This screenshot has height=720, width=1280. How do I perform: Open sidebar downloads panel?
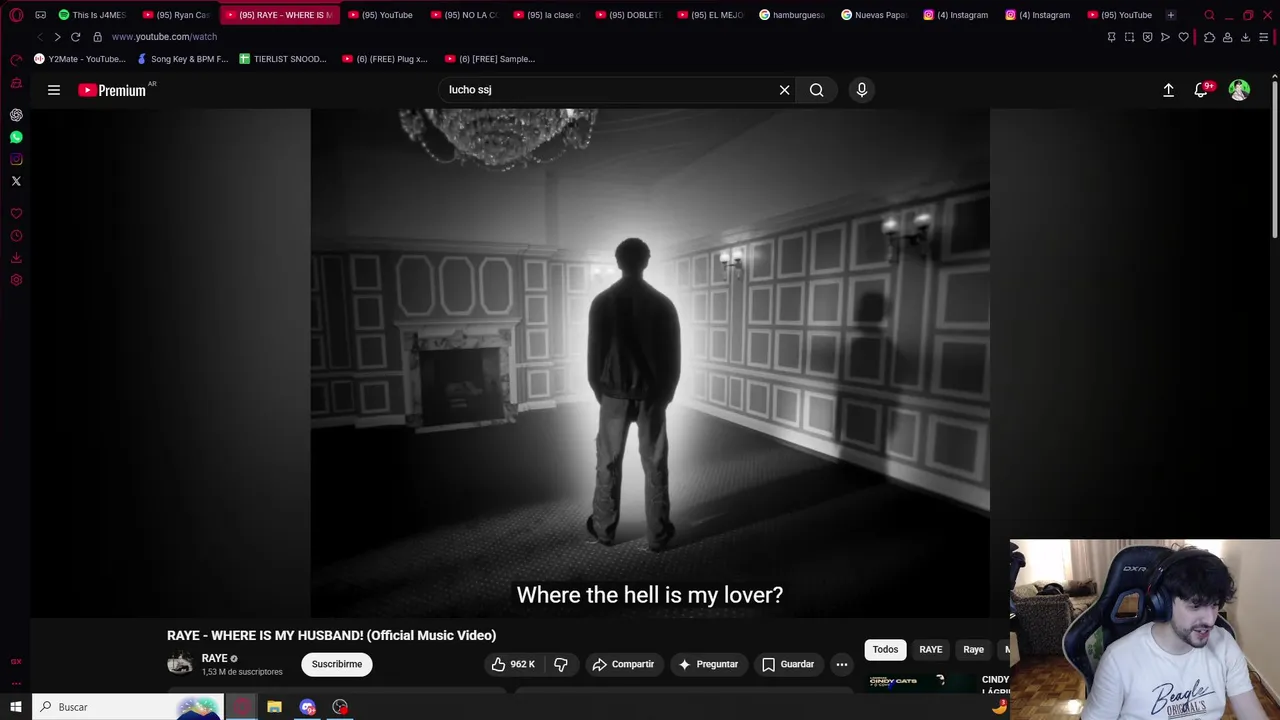pyautogui.click(x=16, y=258)
